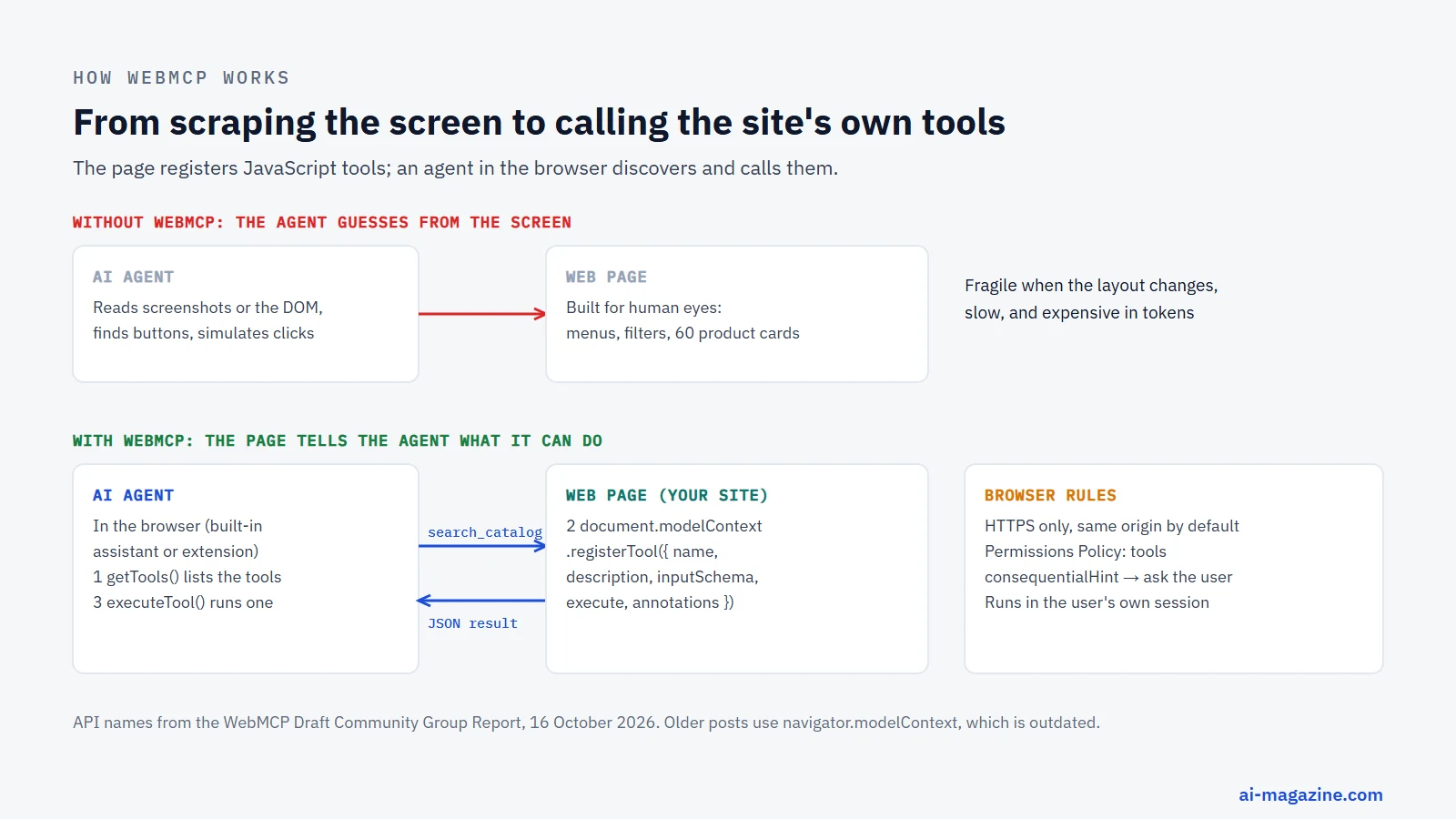The height and width of the screenshot is (819, 1456).
Task: Open the ai-magazine.com link
Action: 1310,794
